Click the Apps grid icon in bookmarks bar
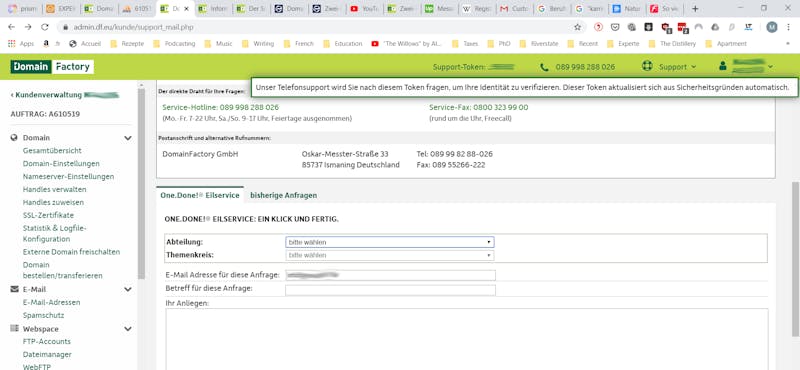Viewport: 800px width, 370px height. tap(12, 44)
